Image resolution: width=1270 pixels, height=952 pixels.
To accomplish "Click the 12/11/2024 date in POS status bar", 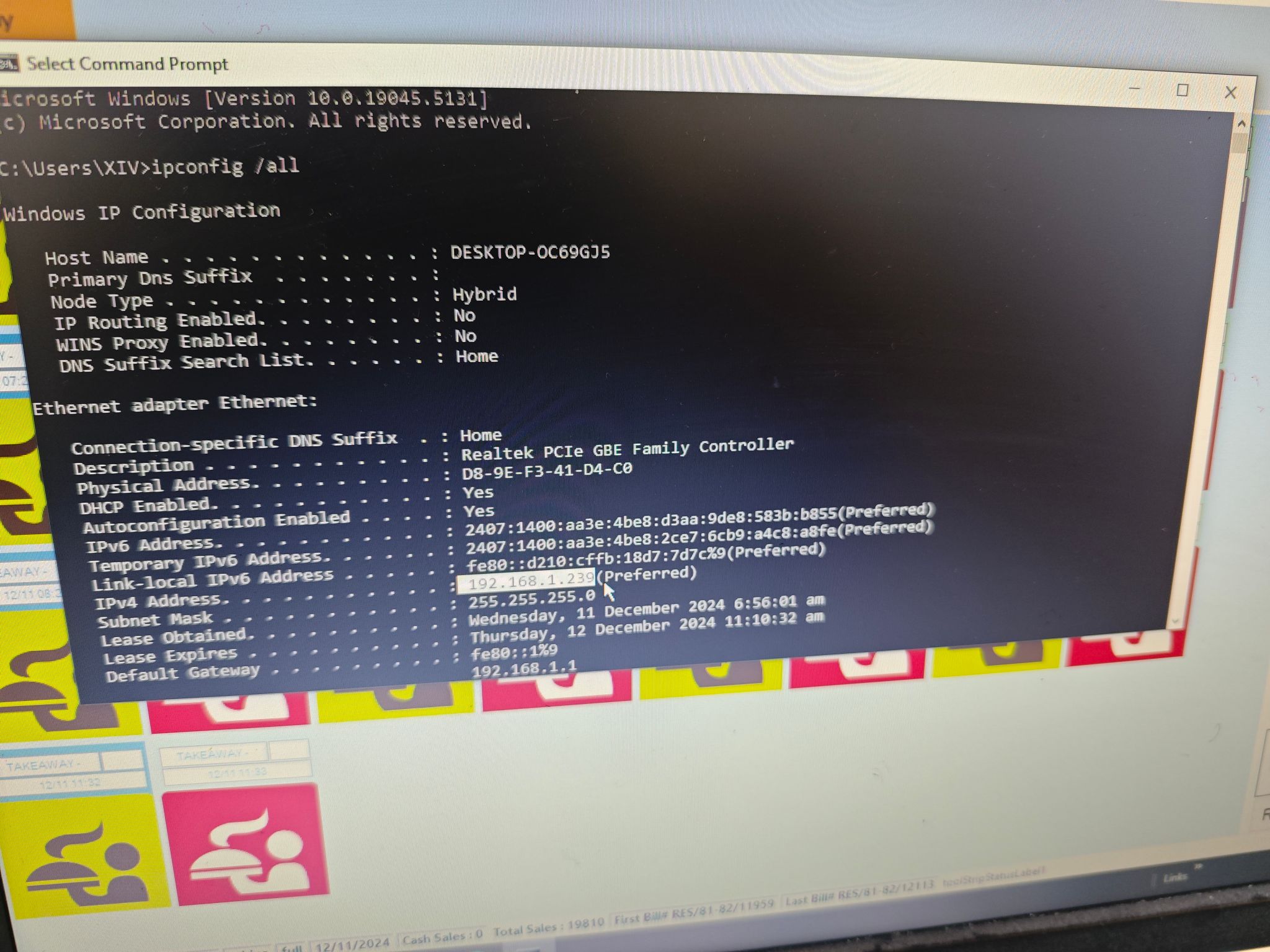I will click(352, 943).
